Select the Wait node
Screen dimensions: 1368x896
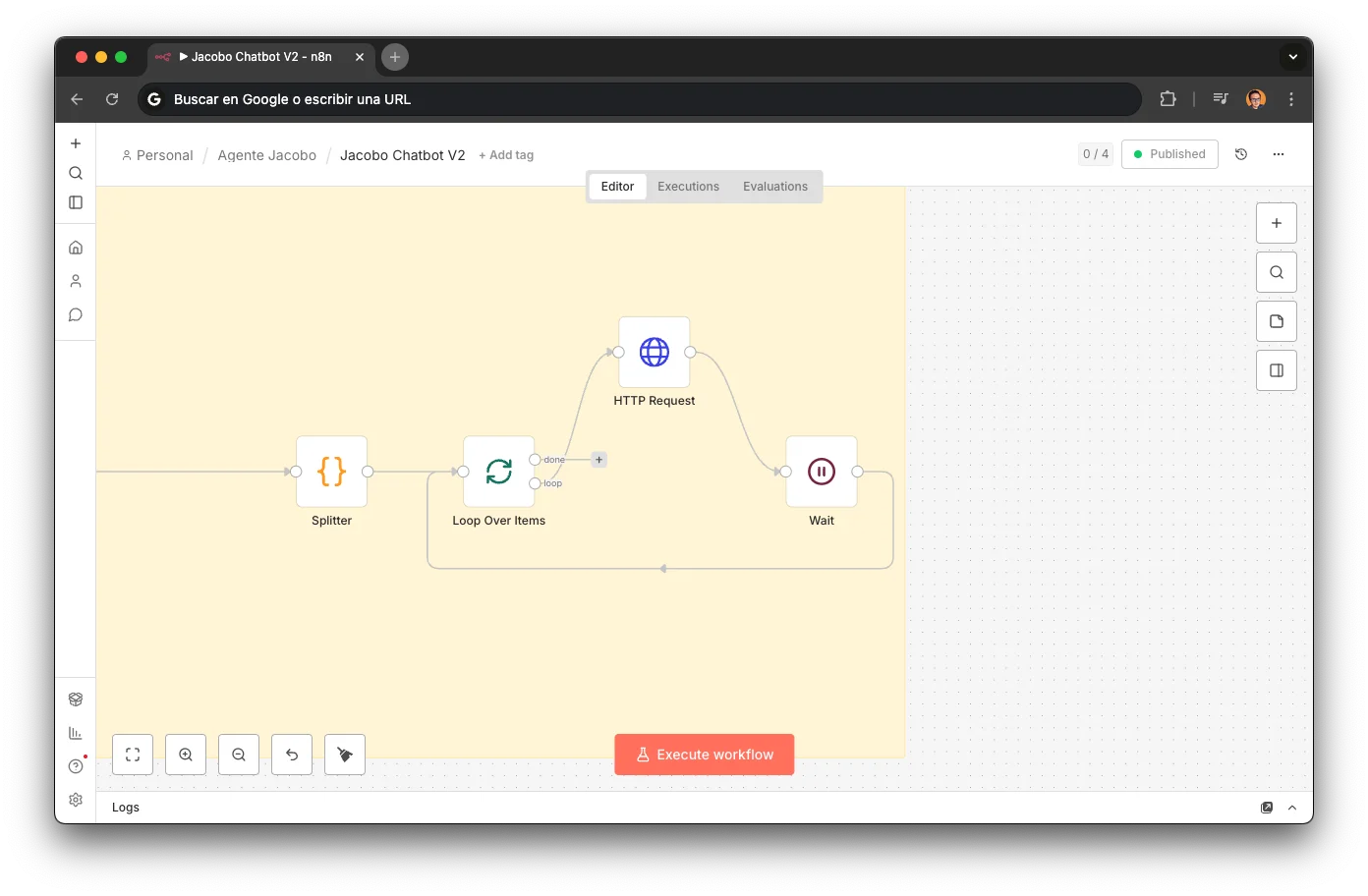click(x=821, y=471)
